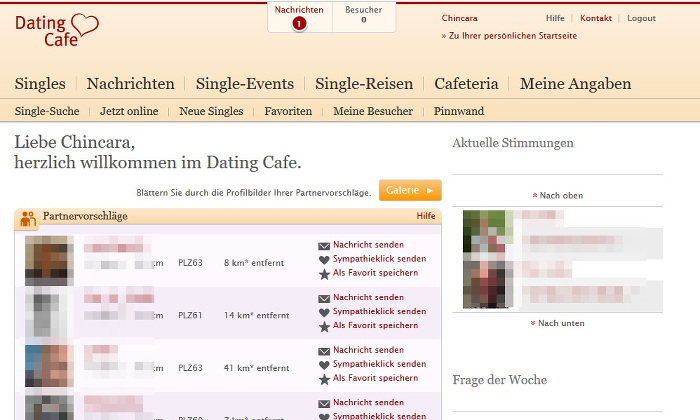Go to Single-Events in main navigation
Screen dimensions: 700x420
245,84
